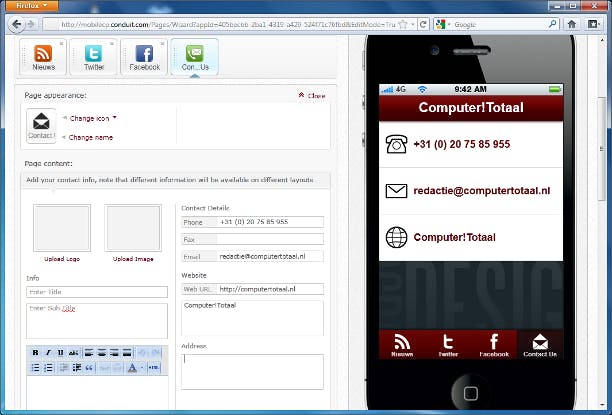Remove the Facebook tab via its x
The height and width of the screenshot is (415, 612).
click(162, 44)
